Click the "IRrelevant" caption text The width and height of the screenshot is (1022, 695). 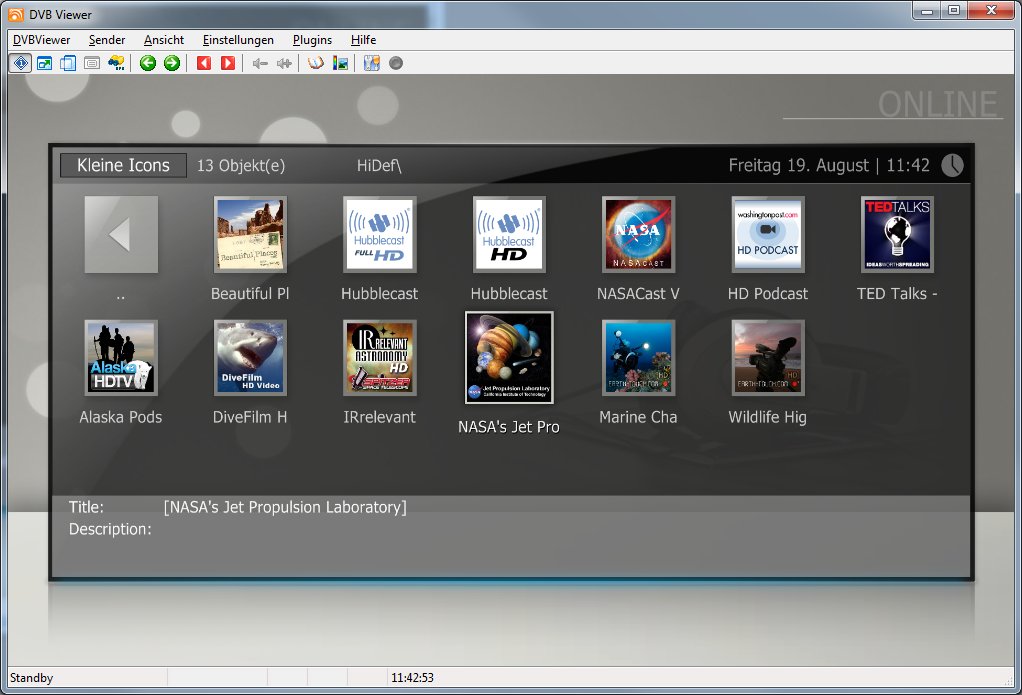click(x=379, y=417)
